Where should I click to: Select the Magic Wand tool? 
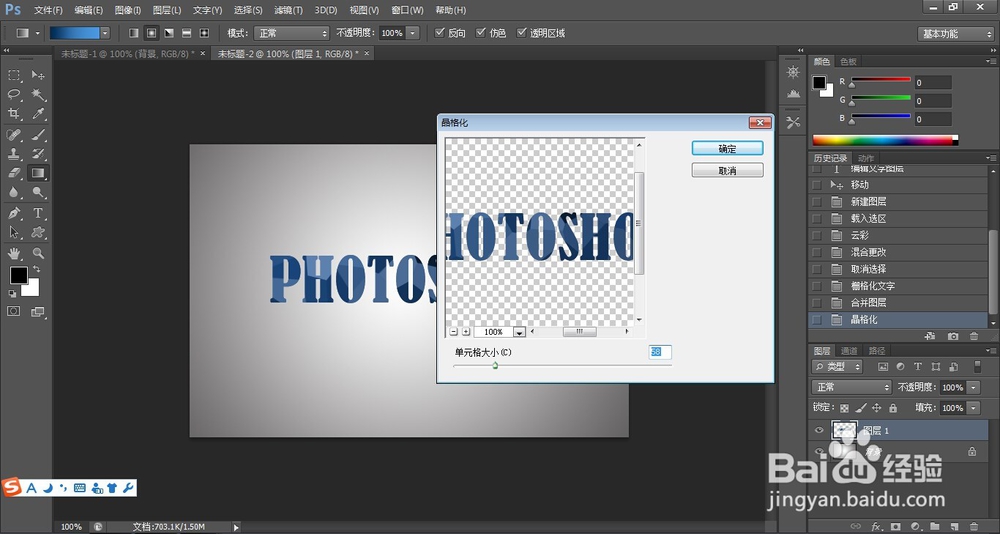coord(38,94)
